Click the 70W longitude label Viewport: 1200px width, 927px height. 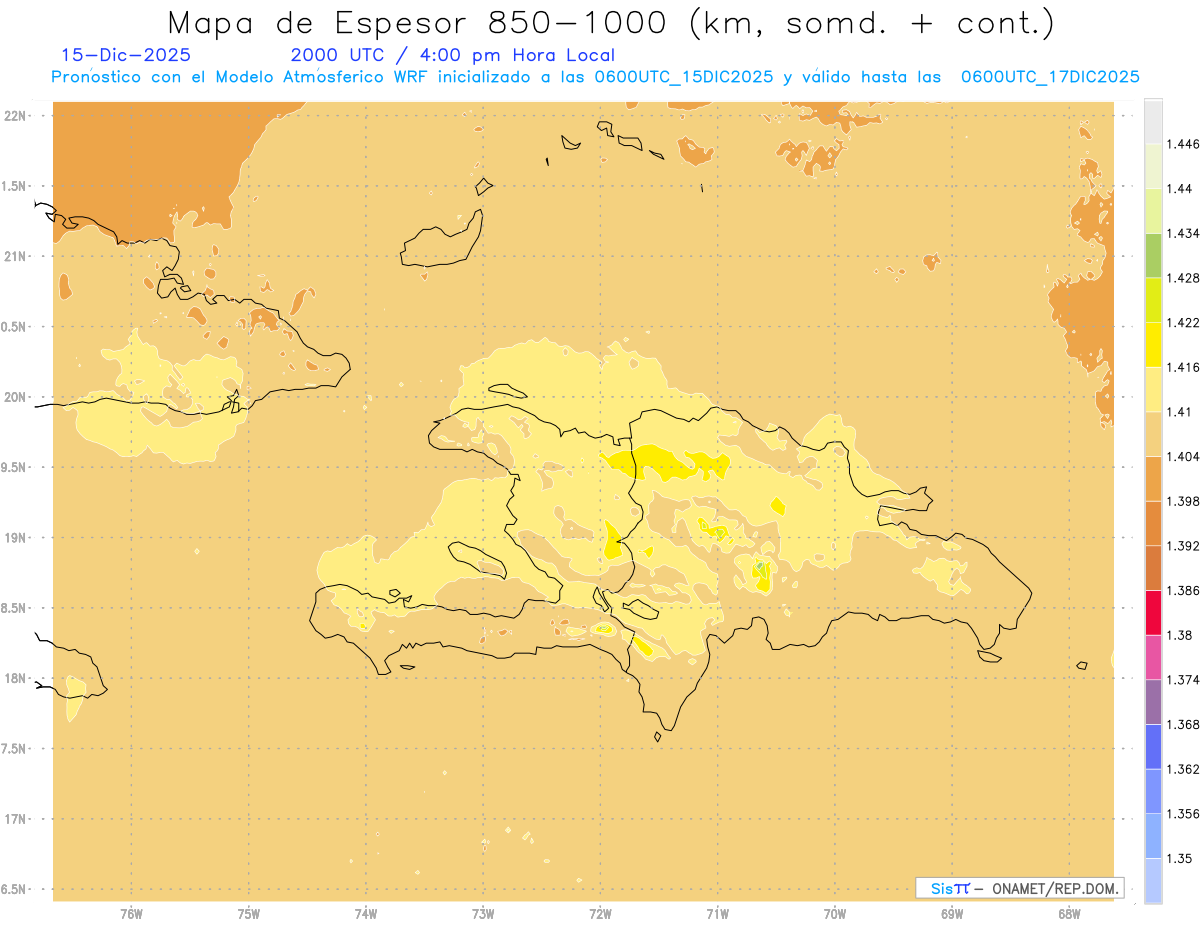click(x=835, y=913)
